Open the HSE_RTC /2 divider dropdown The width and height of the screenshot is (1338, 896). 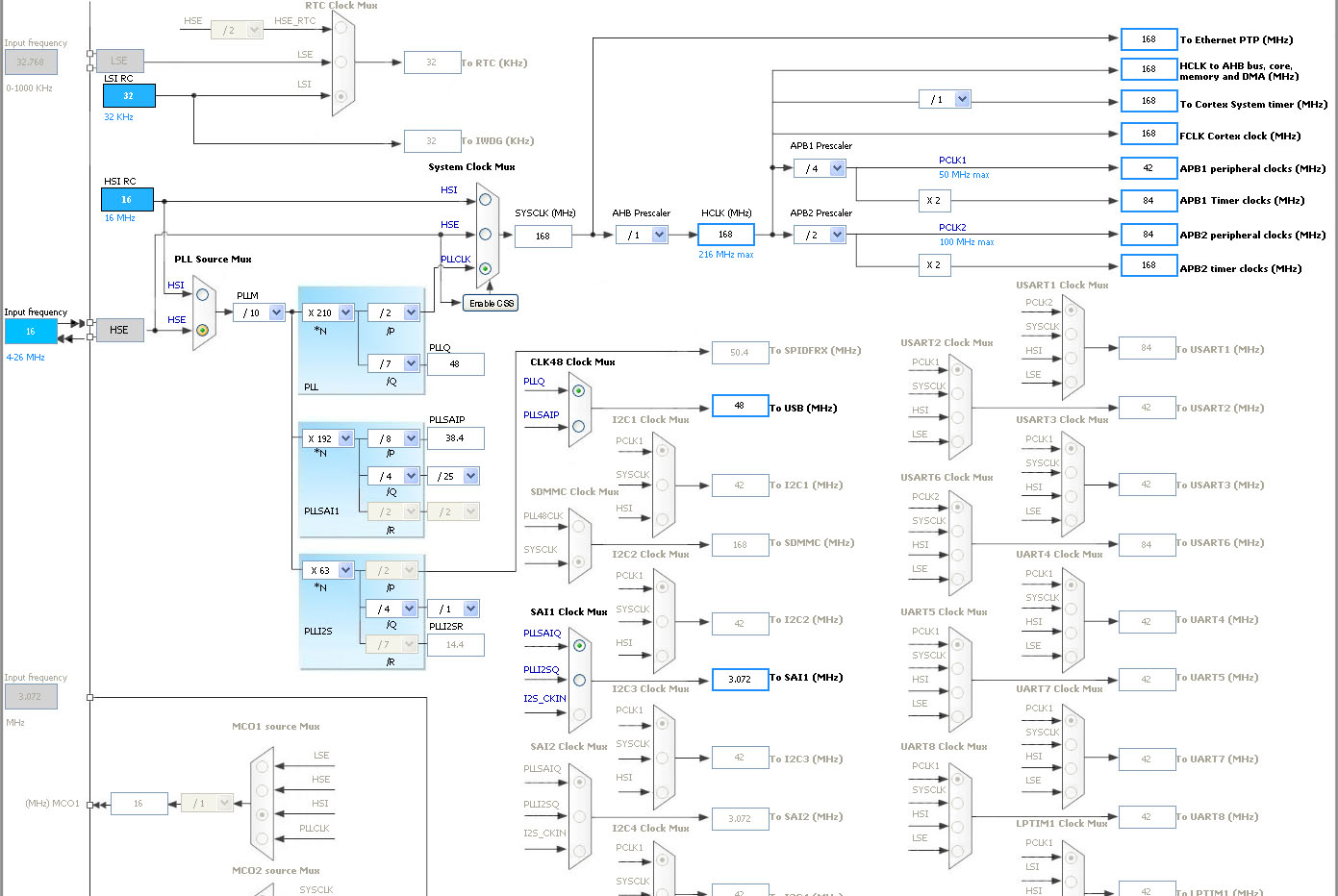click(255, 30)
